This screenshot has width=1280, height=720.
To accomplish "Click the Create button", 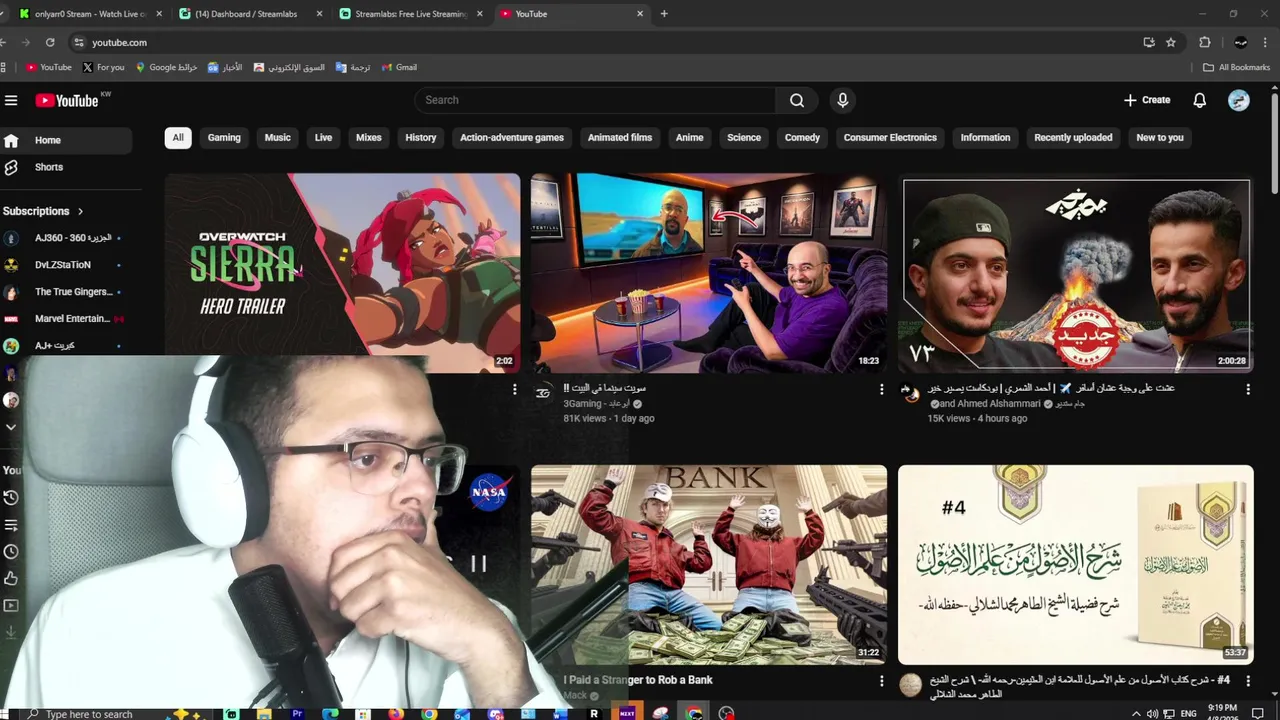I will 1147,100.
